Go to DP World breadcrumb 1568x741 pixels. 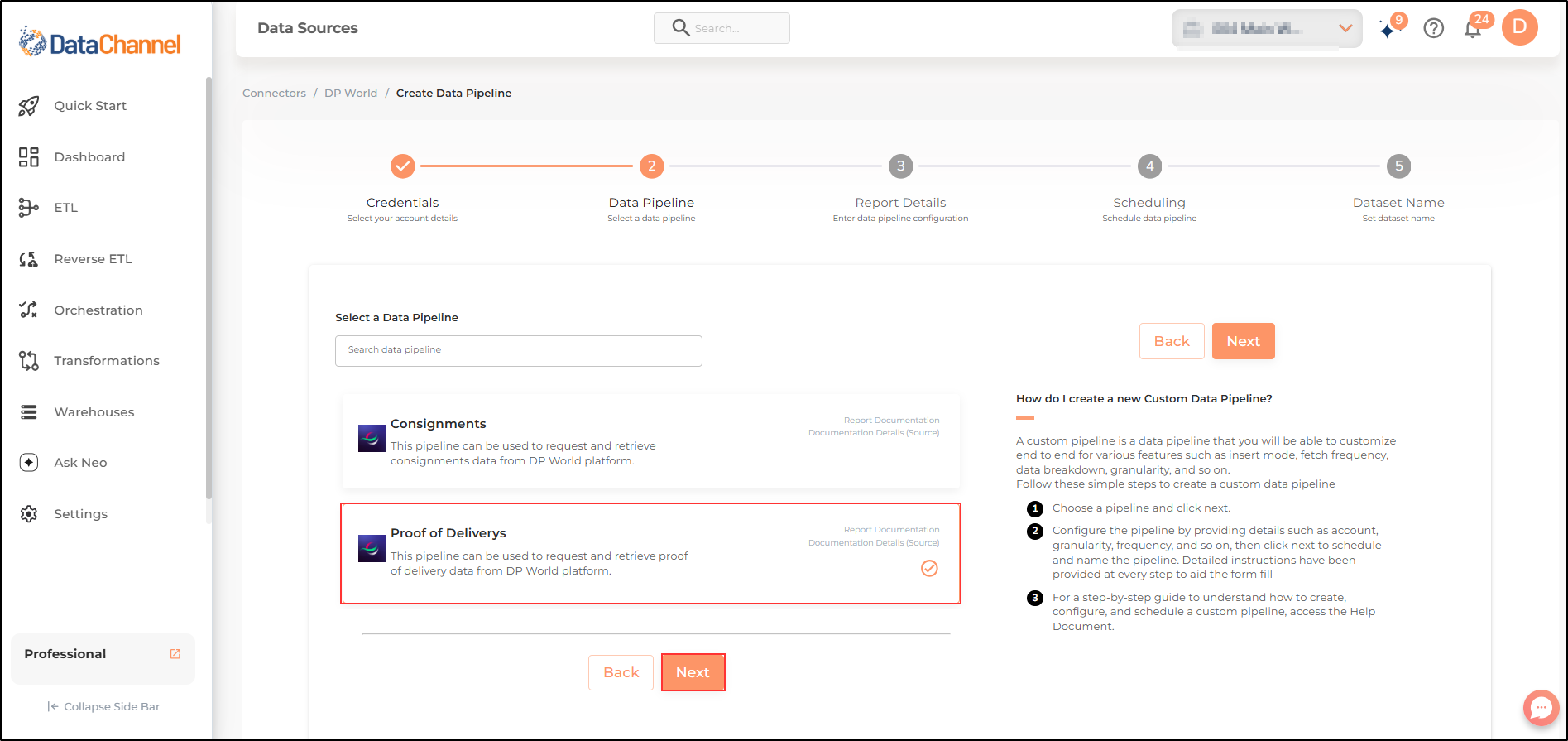click(351, 94)
